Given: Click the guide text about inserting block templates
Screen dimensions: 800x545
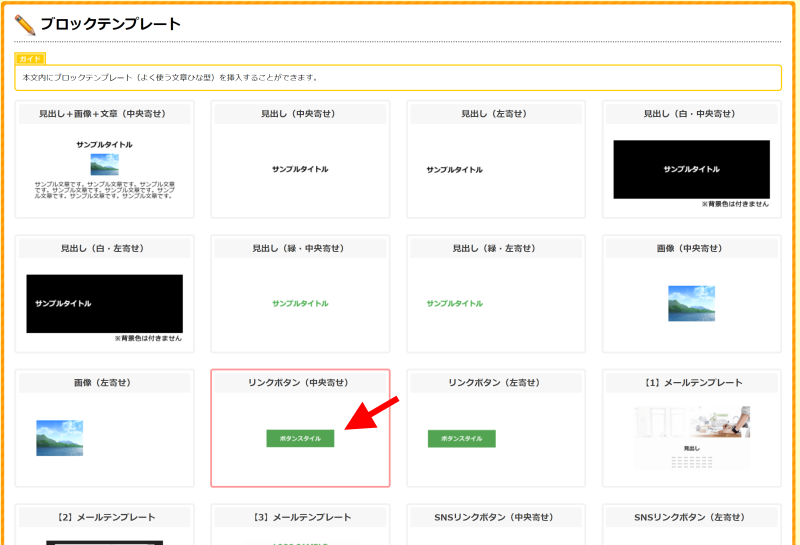Looking at the screenshot, I should [x=171, y=78].
